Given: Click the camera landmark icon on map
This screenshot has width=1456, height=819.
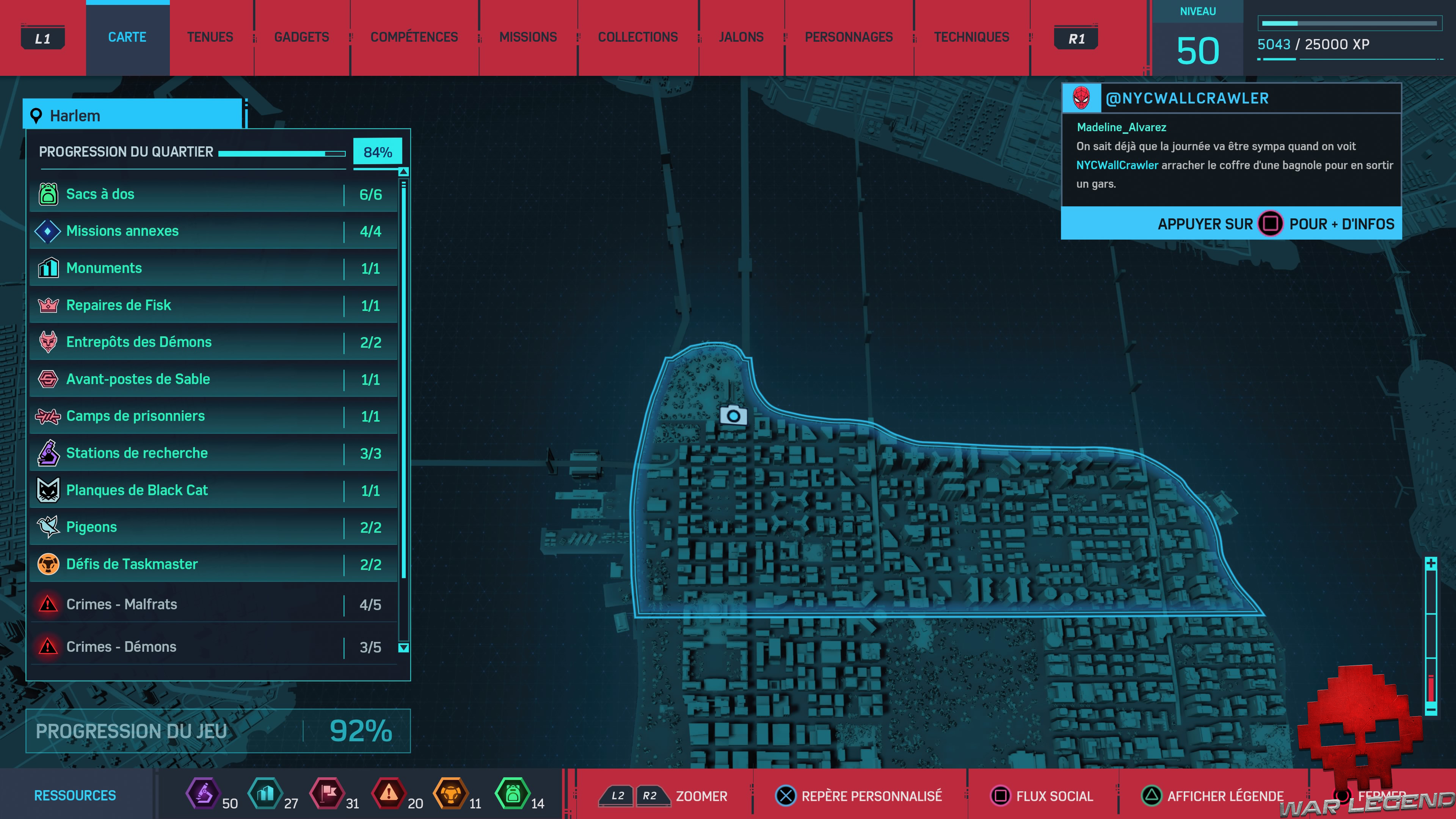Looking at the screenshot, I should 733,416.
